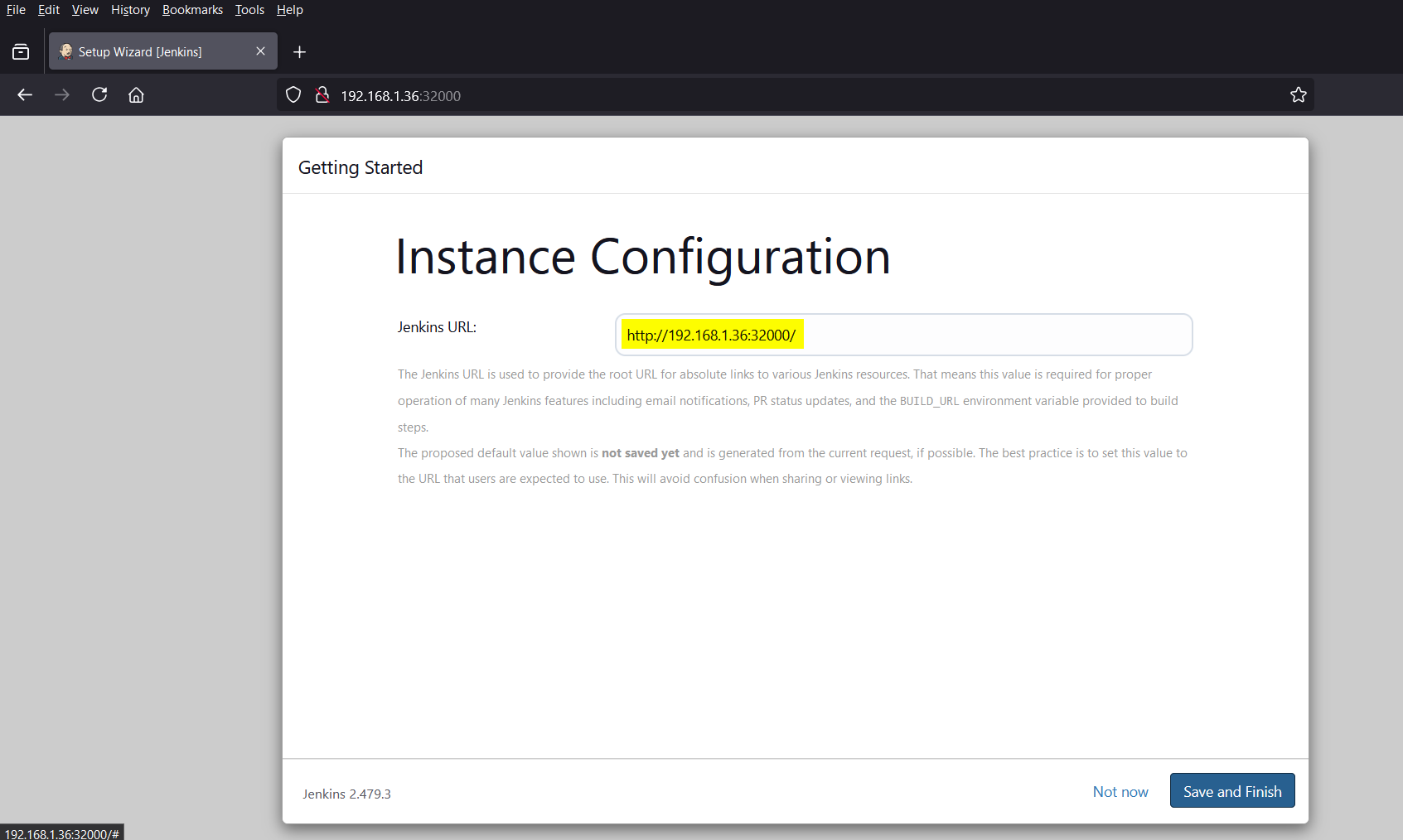The height and width of the screenshot is (840, 1403).
Task: Click the bold 'not saved yet' text
Action: click(x=641, y=453)
